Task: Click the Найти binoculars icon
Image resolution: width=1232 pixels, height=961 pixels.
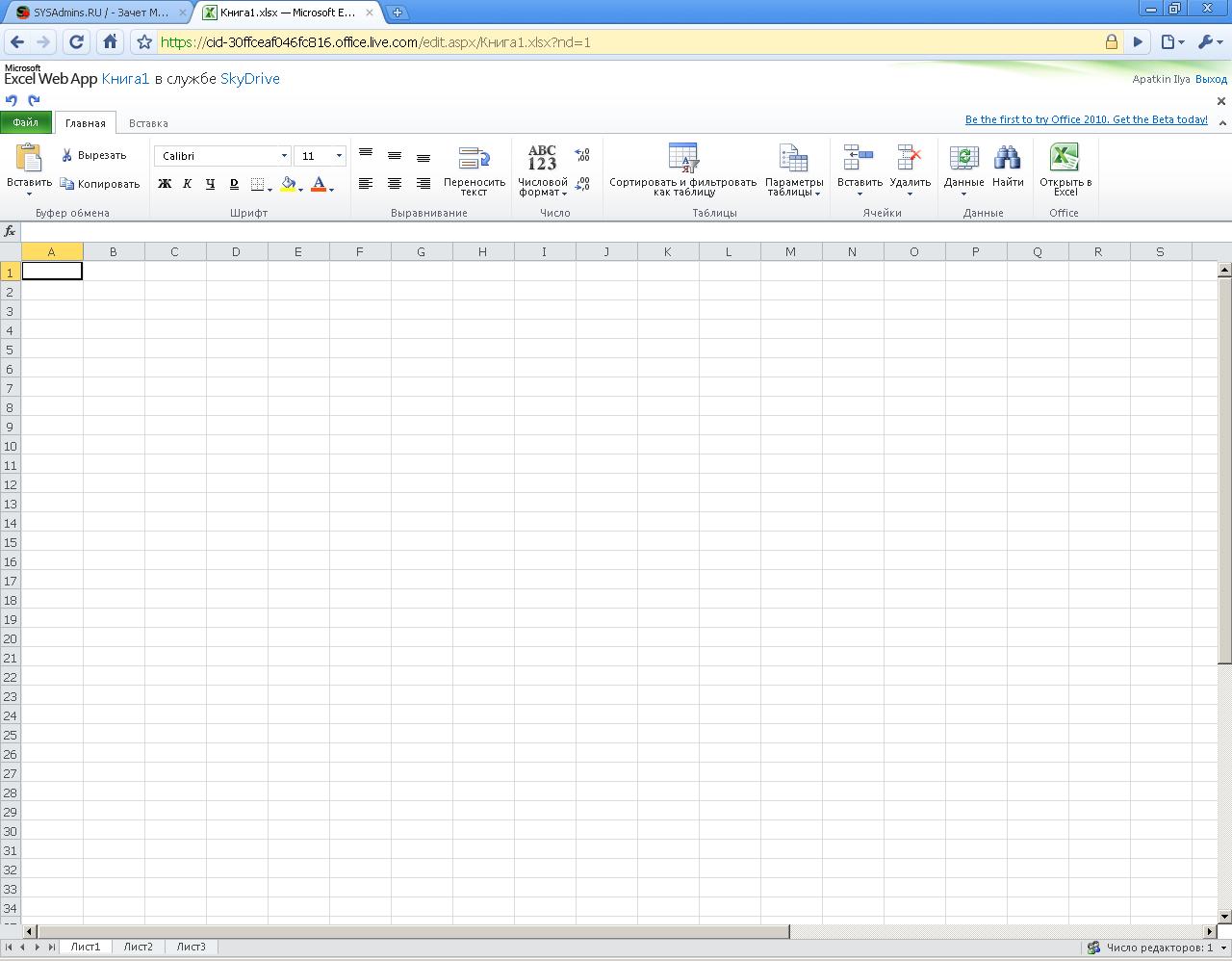Action: (1008, 158)
